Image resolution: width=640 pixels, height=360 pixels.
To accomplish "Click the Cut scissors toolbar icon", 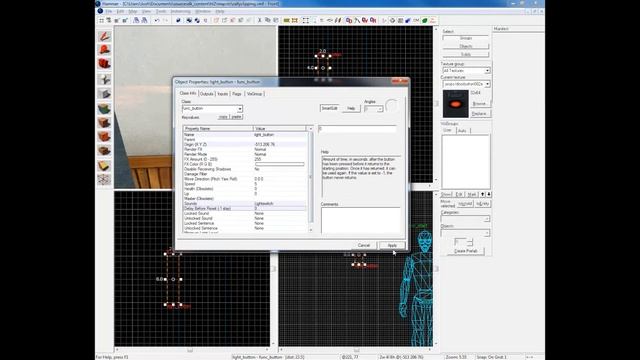I will 259,20.
